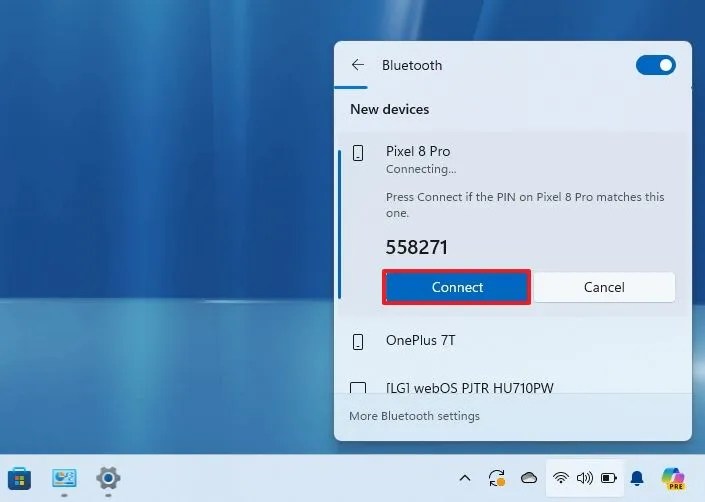Click the PIN code 558271
The width and height of the screenshot is (705, 502).
click(417, 247)
